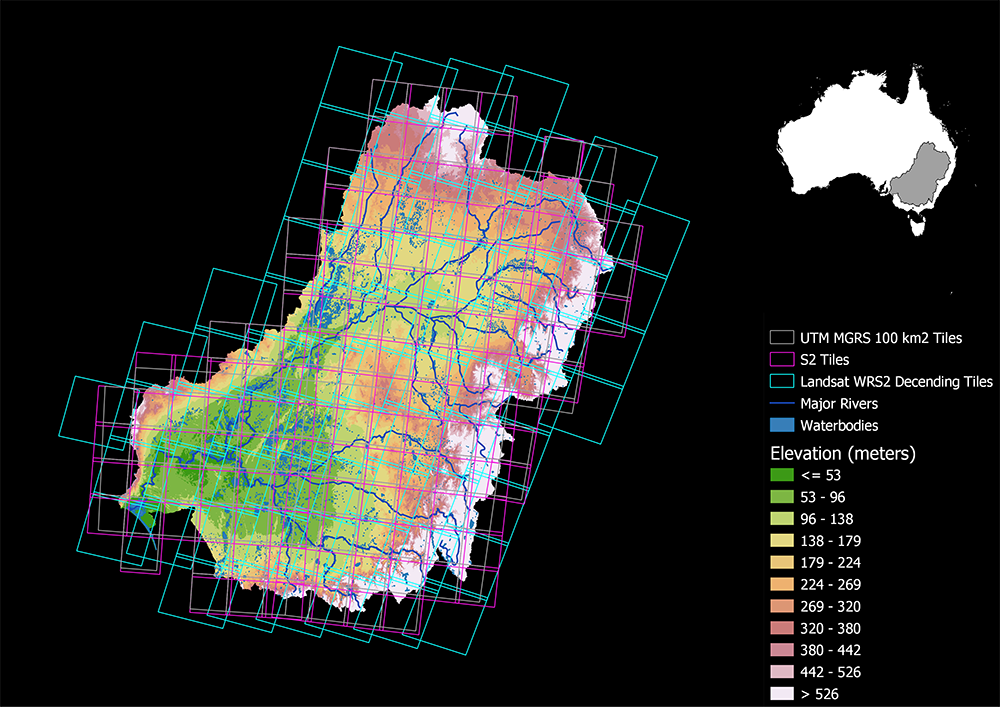
Task: Click the 'UTM MGRS 100 km2 Tiles' label
Action: click(x=881, y=338)
